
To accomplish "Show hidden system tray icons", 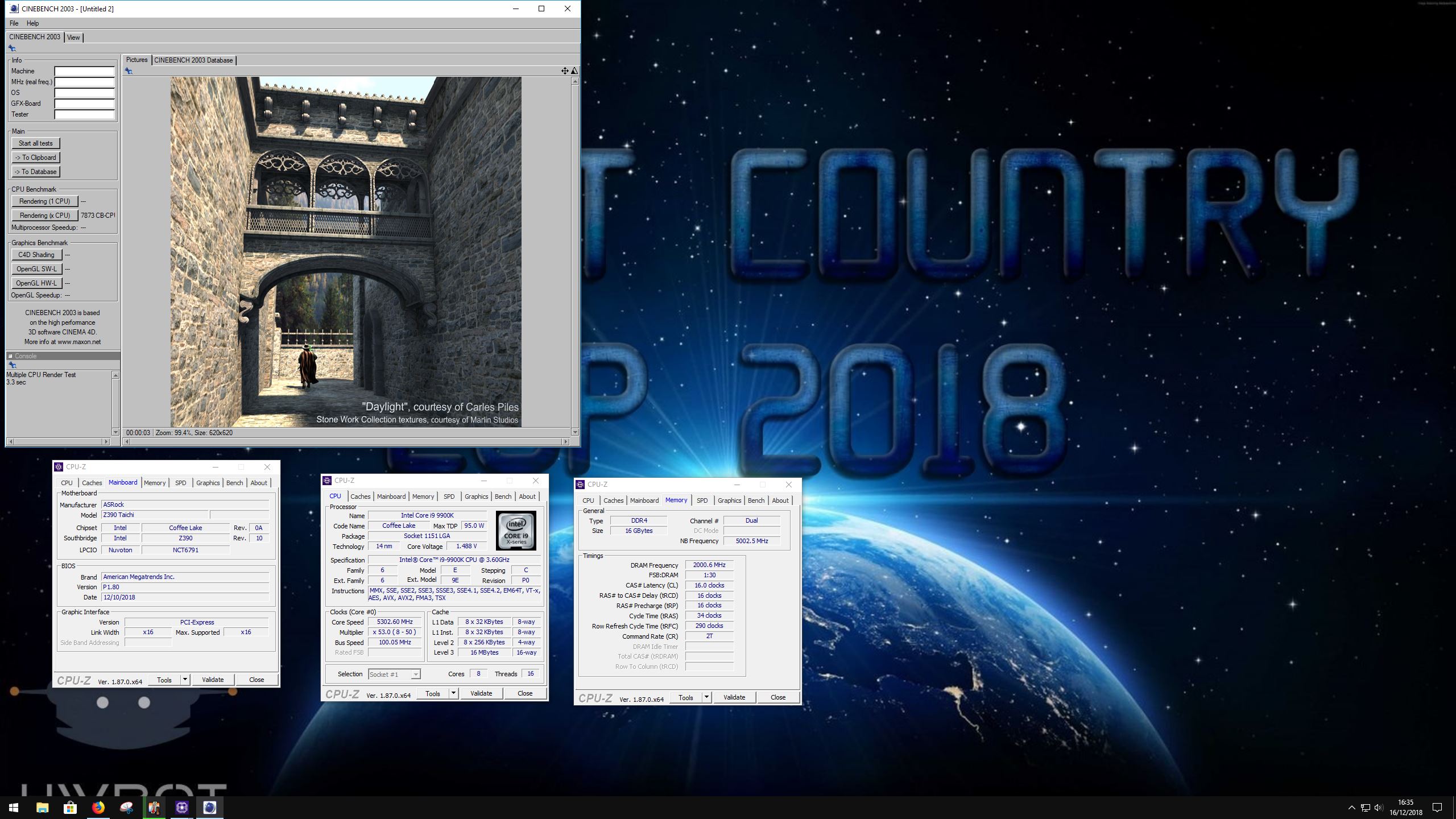I will (x=1351, y=808).
